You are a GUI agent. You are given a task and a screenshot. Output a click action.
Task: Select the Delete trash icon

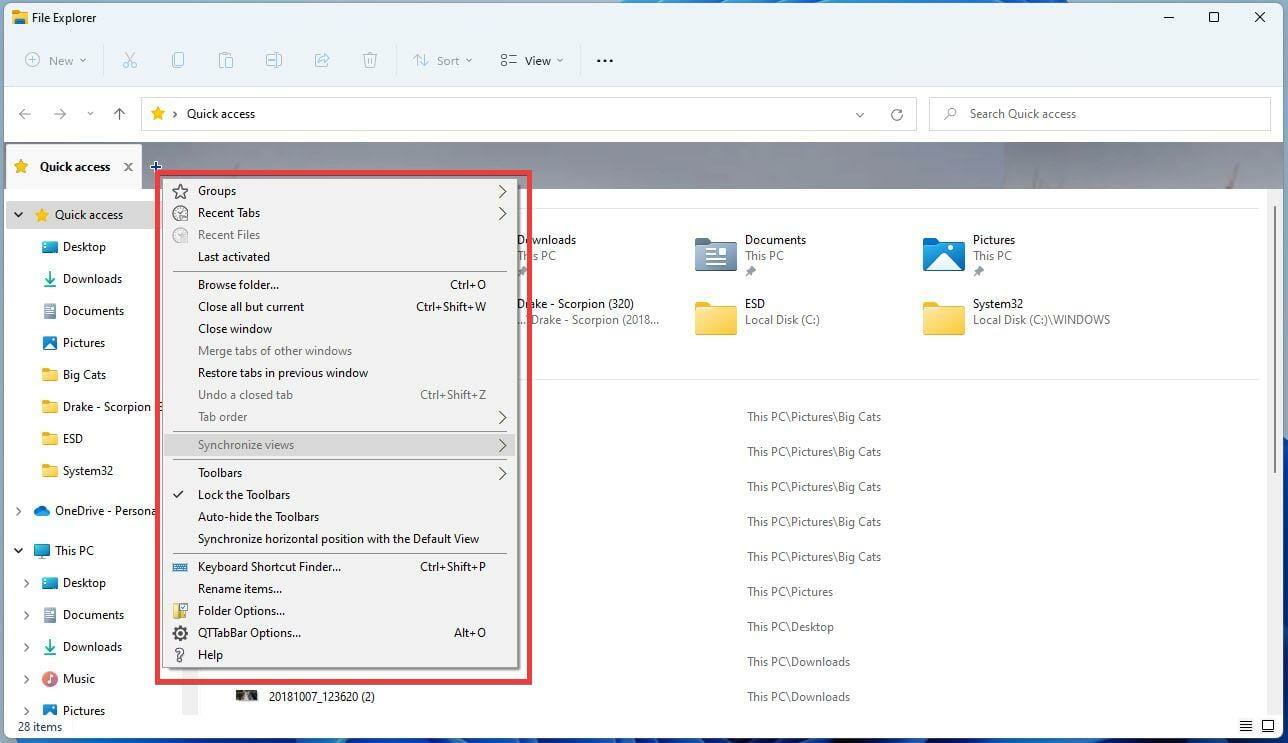[370, 60]
